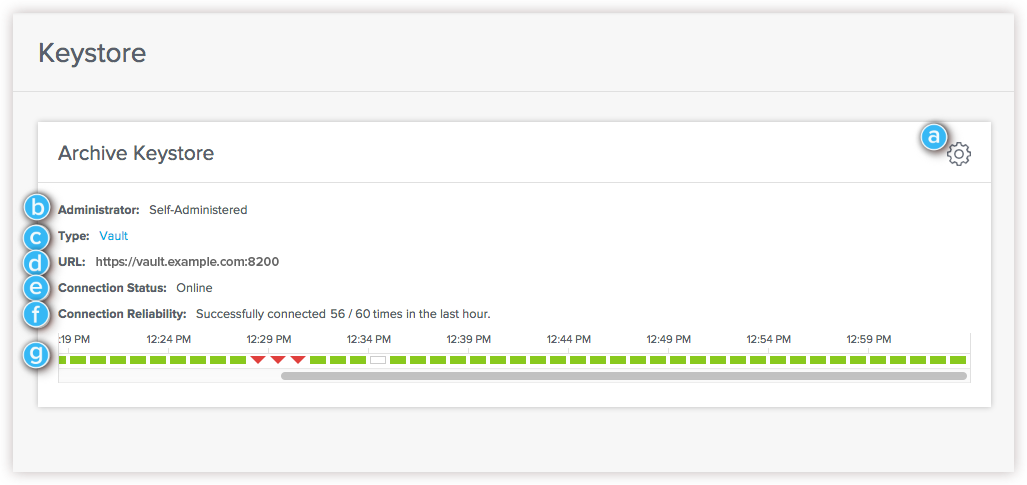
Task: Click the 12:59 PM timeline label
Action: (x=868, y=340)
